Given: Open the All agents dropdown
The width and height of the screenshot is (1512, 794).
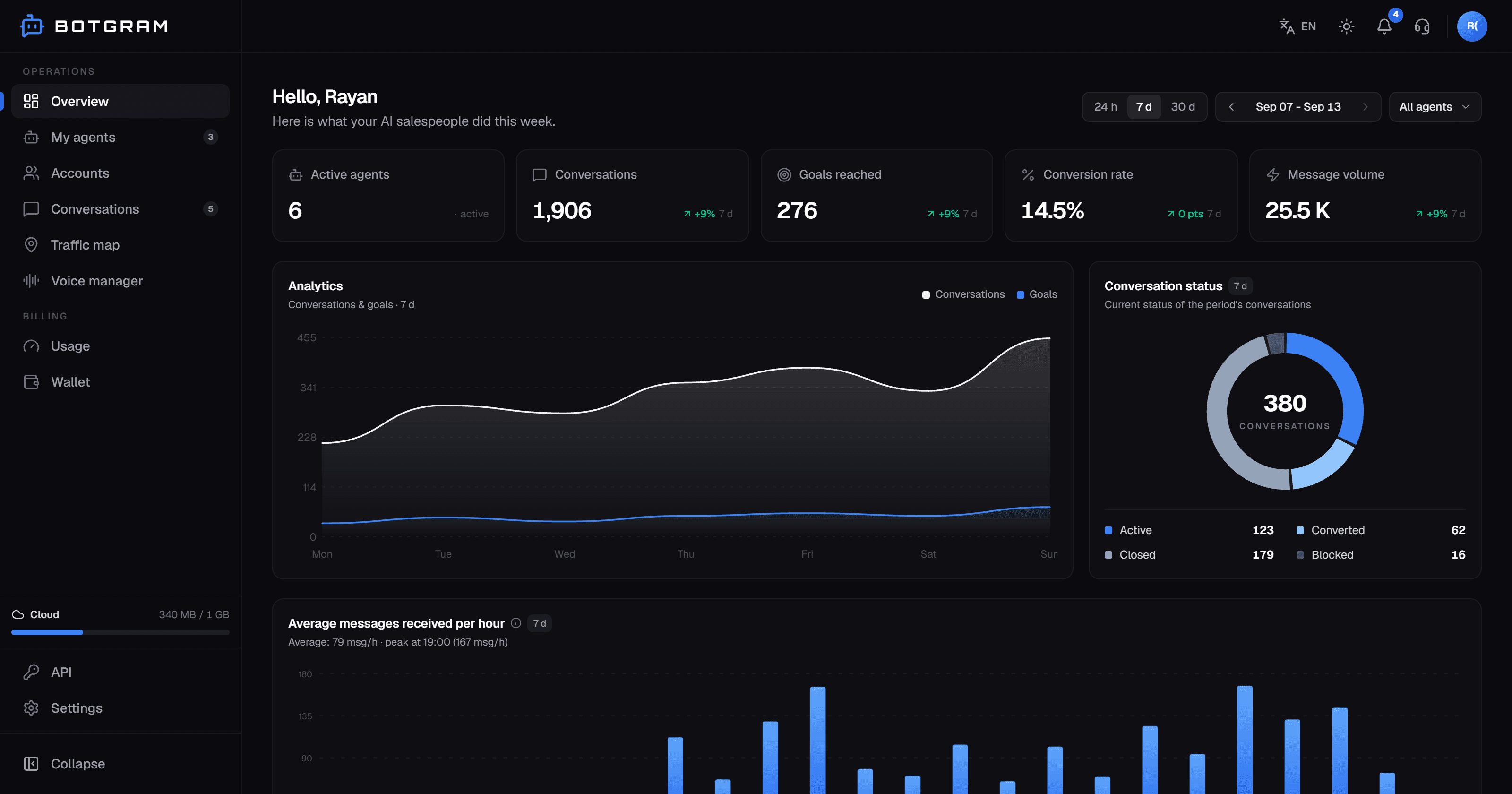Looking at the screenshot, I should tap(1435, 106).
